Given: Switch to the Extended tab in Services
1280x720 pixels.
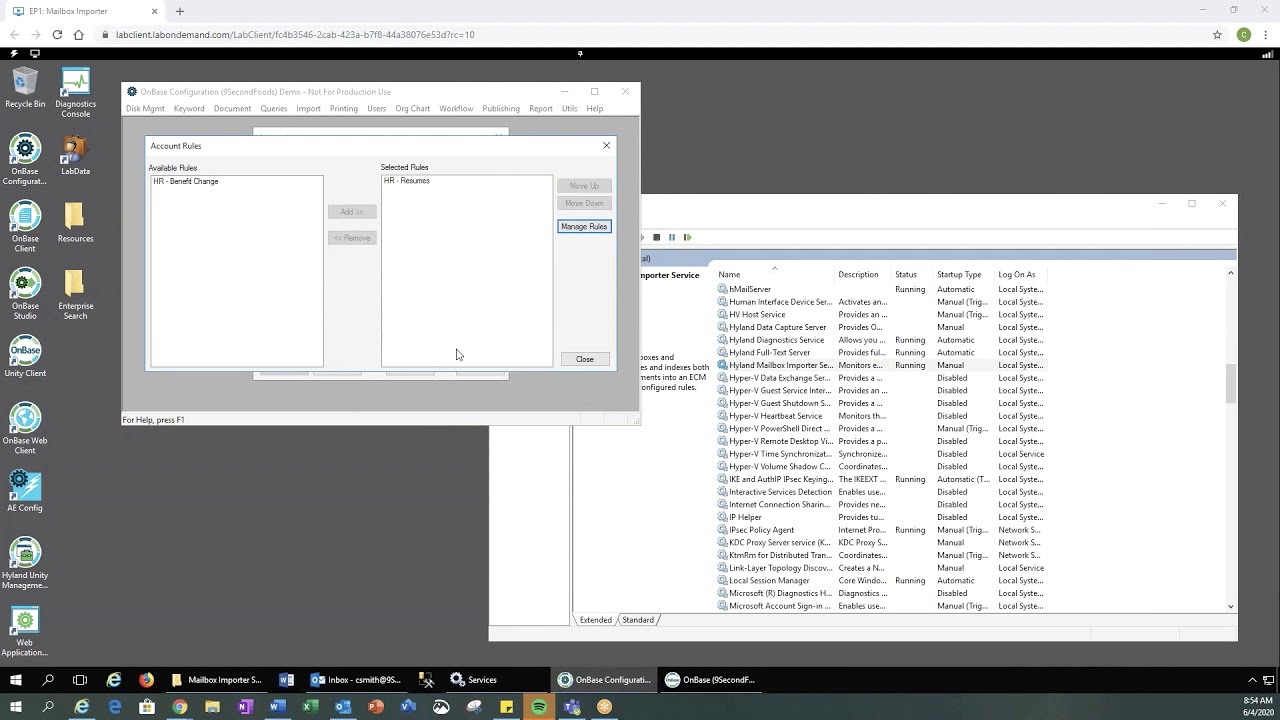Looking at the screenshot, I should (595, 620).
